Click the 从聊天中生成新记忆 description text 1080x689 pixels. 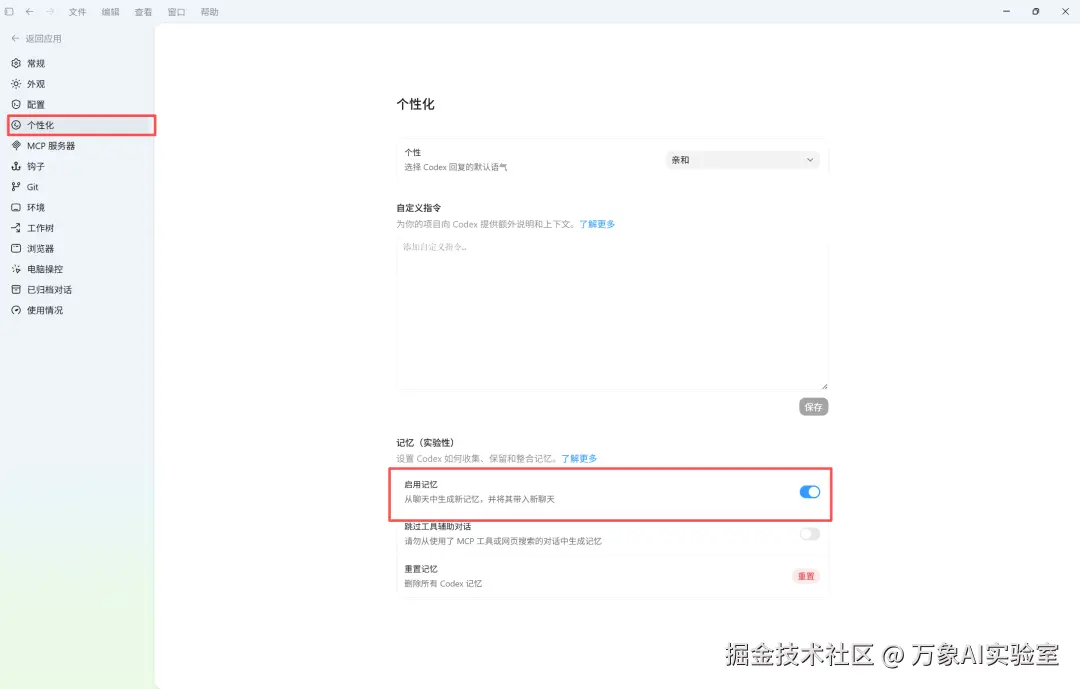click(x=479, y=499)
